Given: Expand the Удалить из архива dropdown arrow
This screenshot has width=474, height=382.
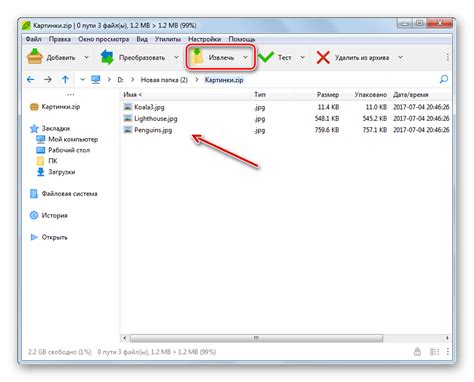Looking at the screenshot, I should (400, 57).
